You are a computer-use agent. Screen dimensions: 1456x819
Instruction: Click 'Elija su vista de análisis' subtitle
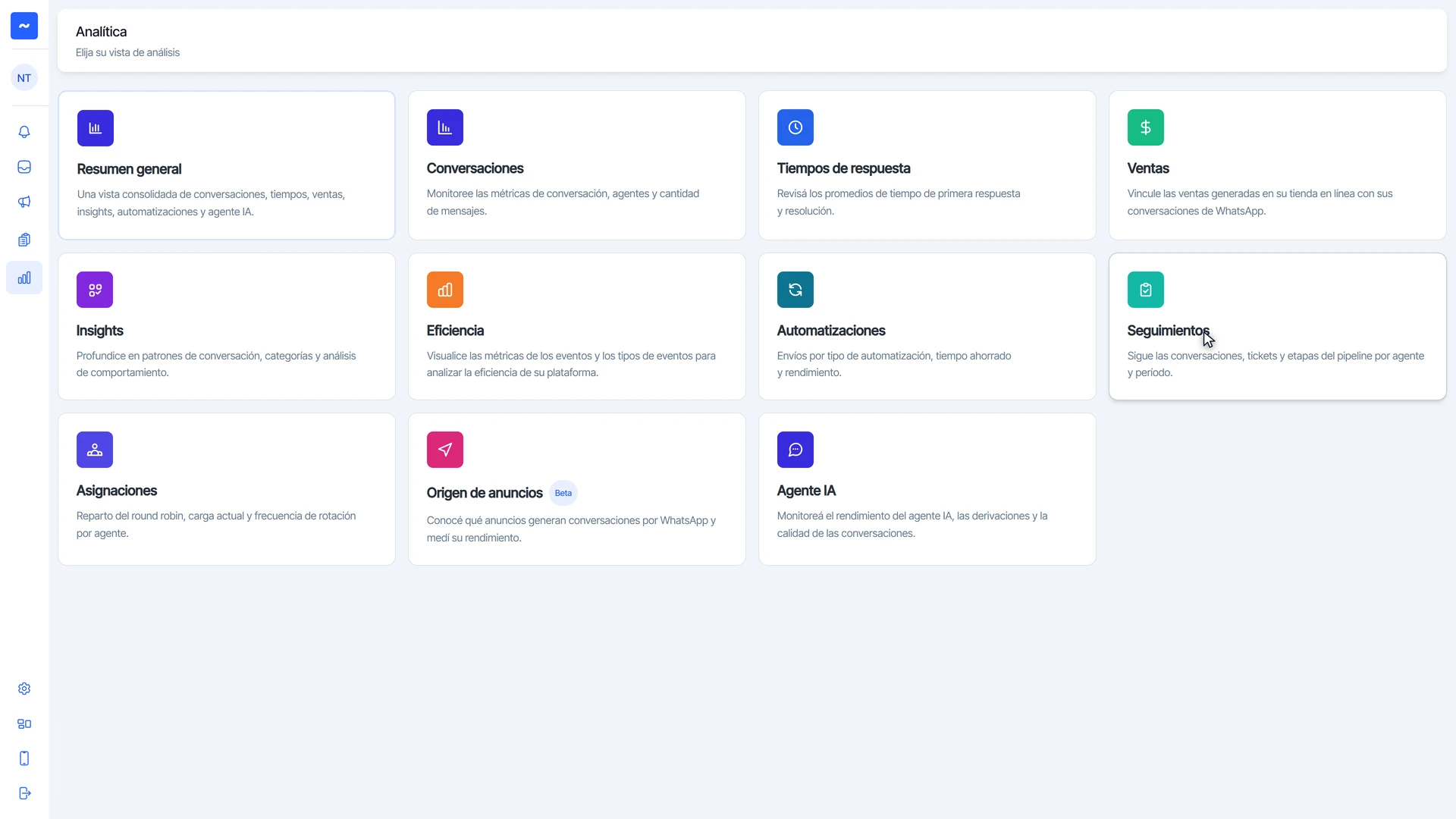click(127, 52)
